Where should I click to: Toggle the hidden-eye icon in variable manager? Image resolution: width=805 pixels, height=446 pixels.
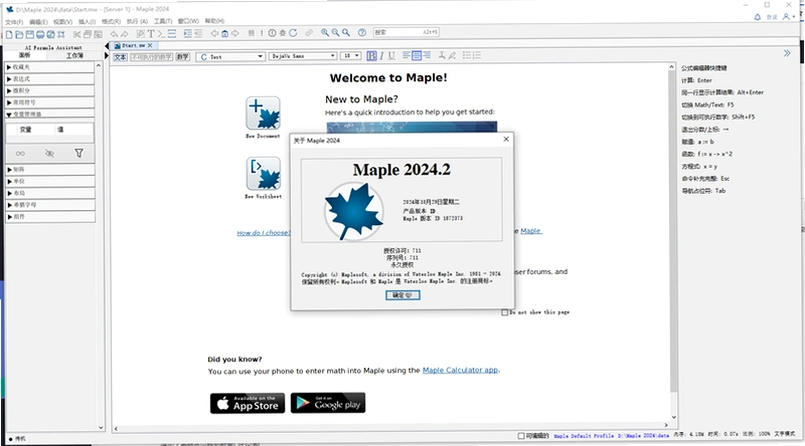[x=49, y=153]
